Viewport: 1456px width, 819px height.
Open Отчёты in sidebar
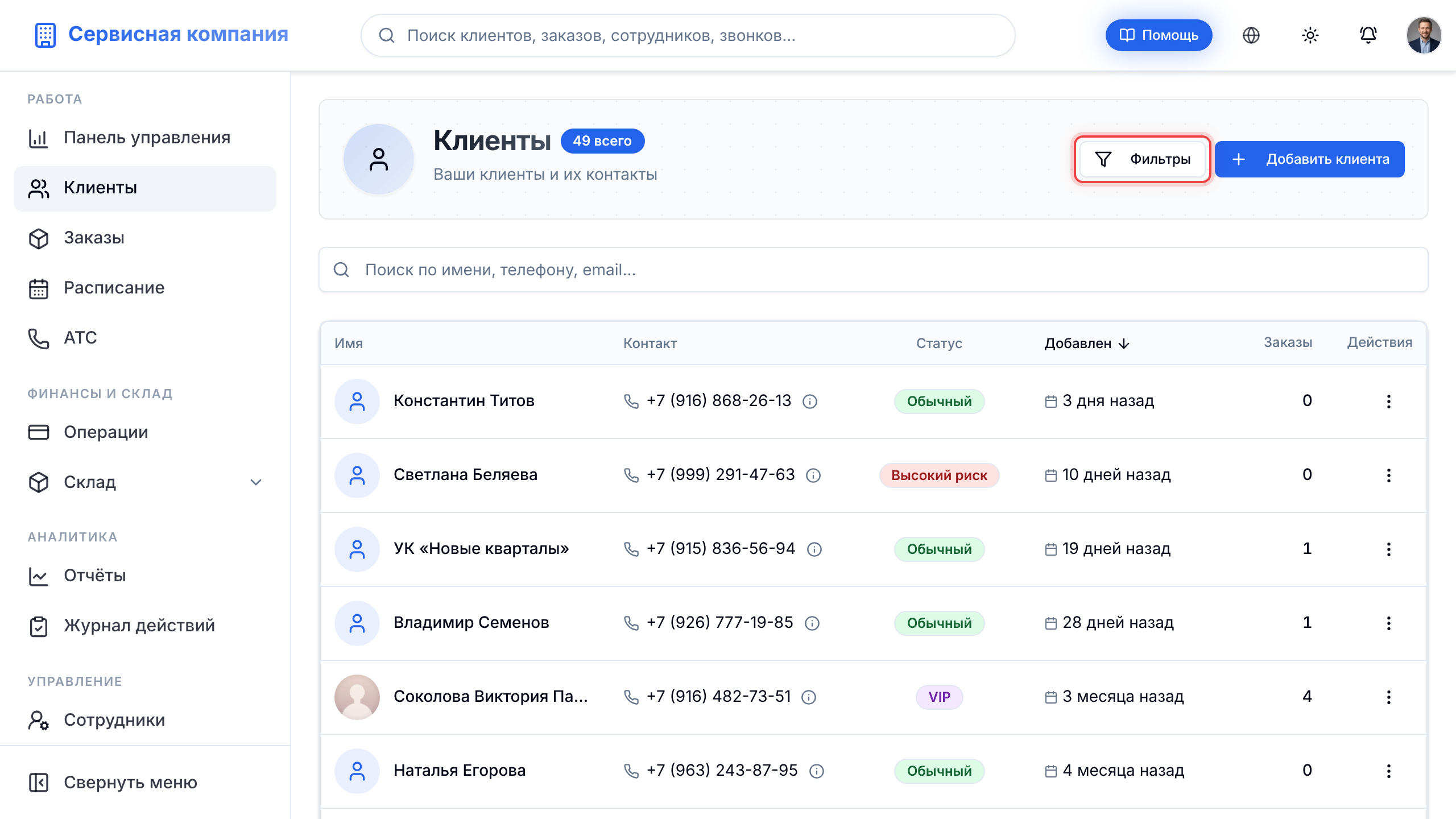pos(145,576)
